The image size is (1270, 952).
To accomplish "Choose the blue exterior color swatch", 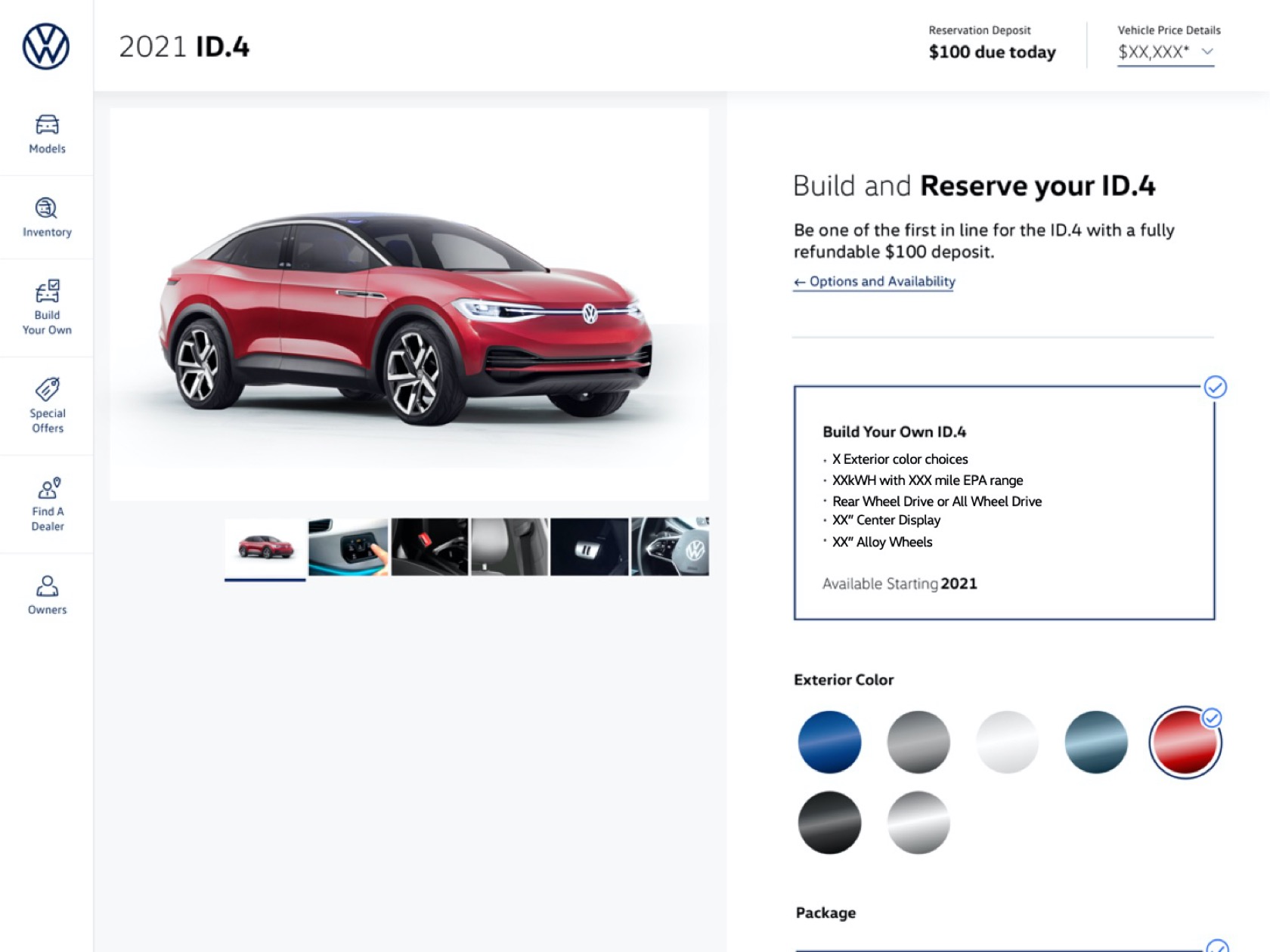I will coord(829,742).
